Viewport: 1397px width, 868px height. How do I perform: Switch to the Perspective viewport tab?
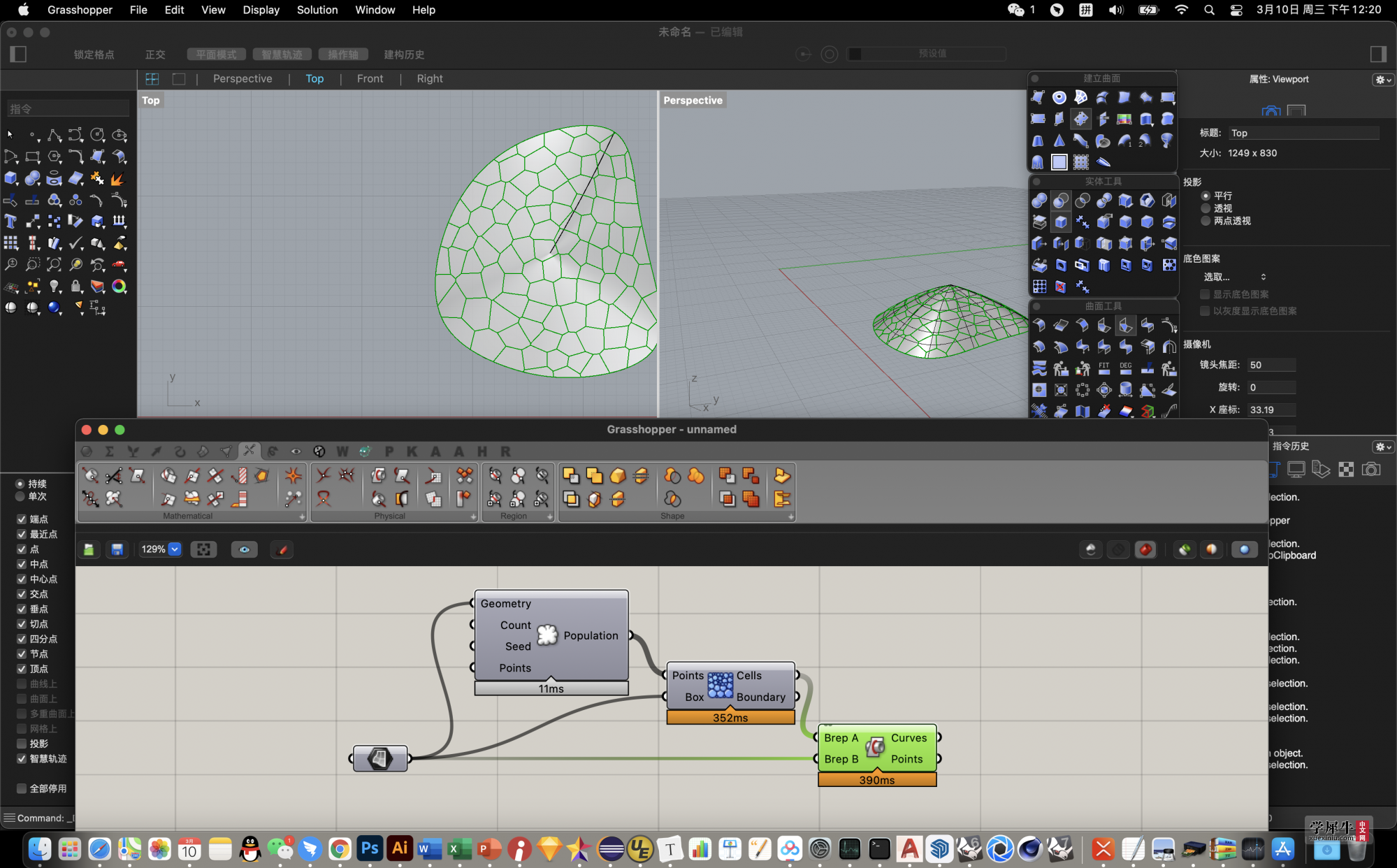pos(243,79)
